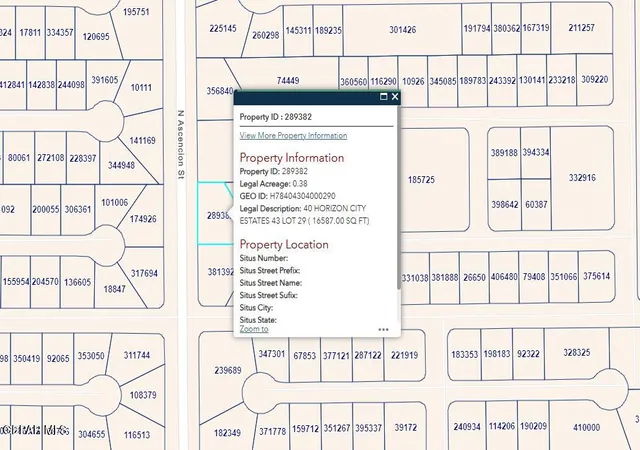
Task: Select parcel 120695 on the map
Action: (96, 37)
